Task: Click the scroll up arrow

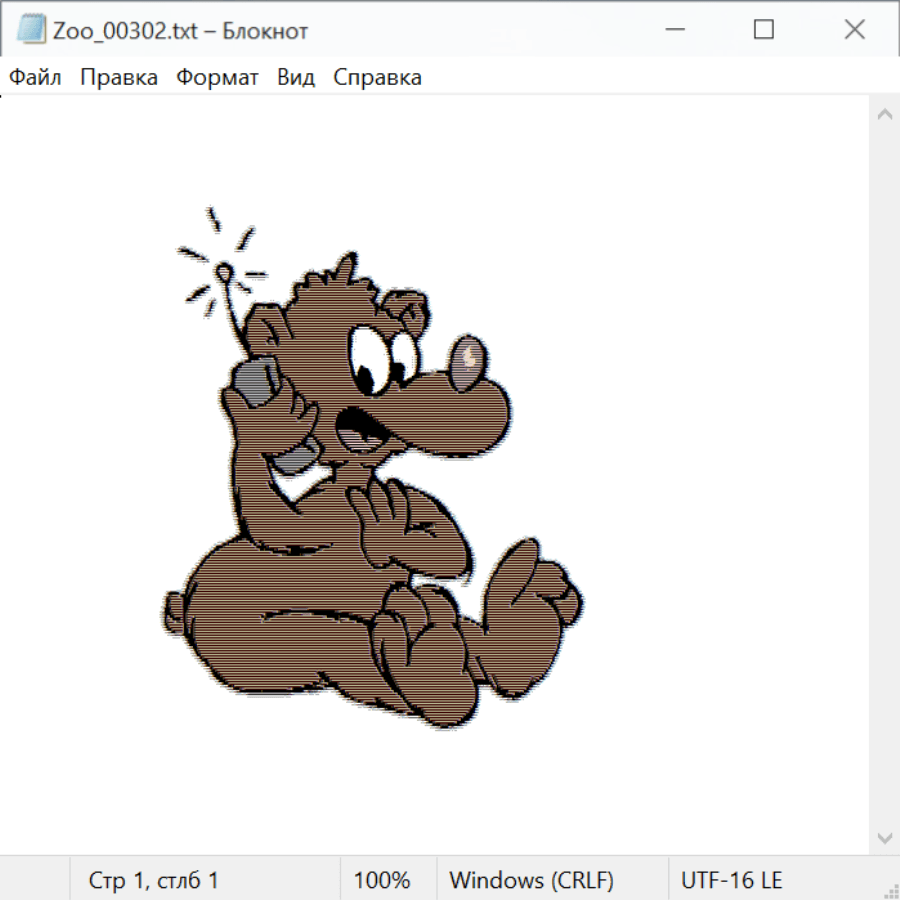Action: click(x=884, y=114)
